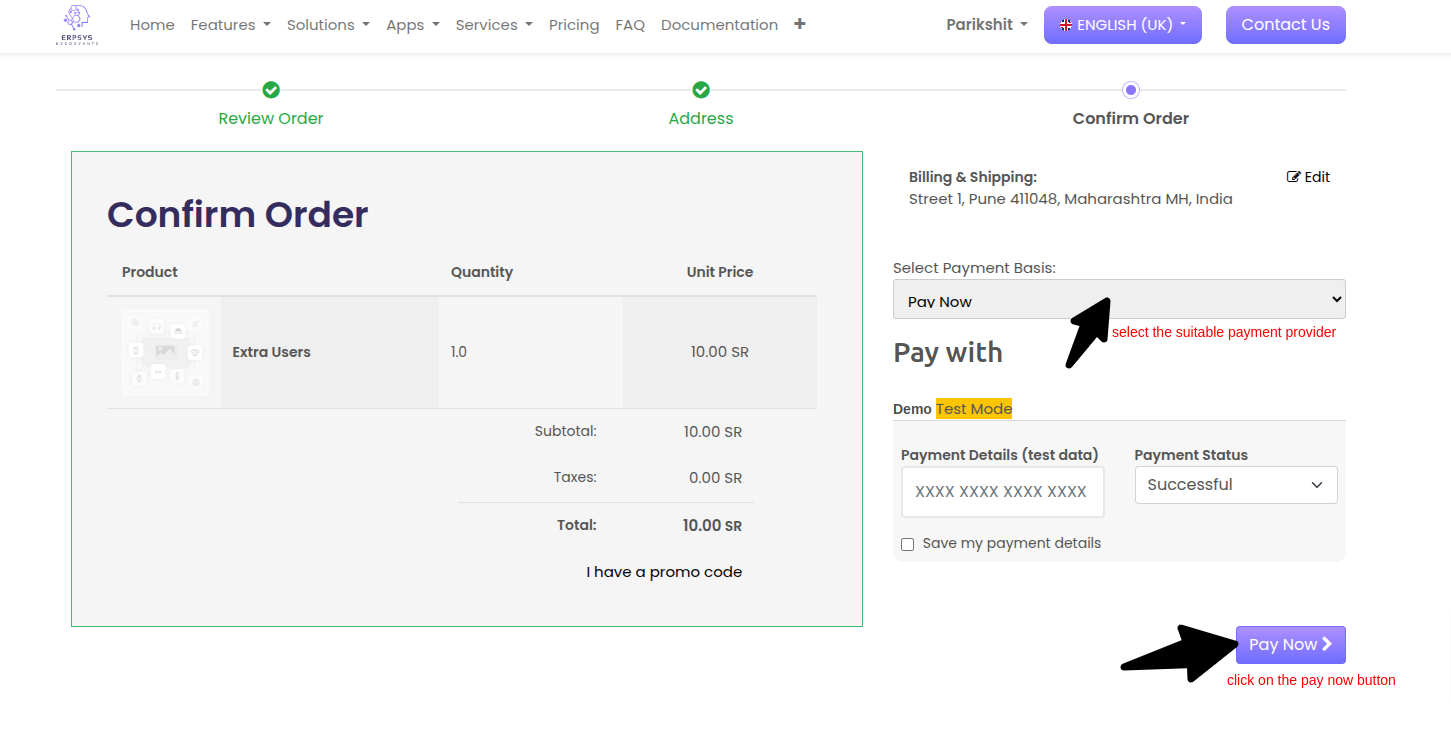The height and width of the screenshot is (729, 1451).
Task: Open the Solutions menu
Action: (x=328, y=25)
